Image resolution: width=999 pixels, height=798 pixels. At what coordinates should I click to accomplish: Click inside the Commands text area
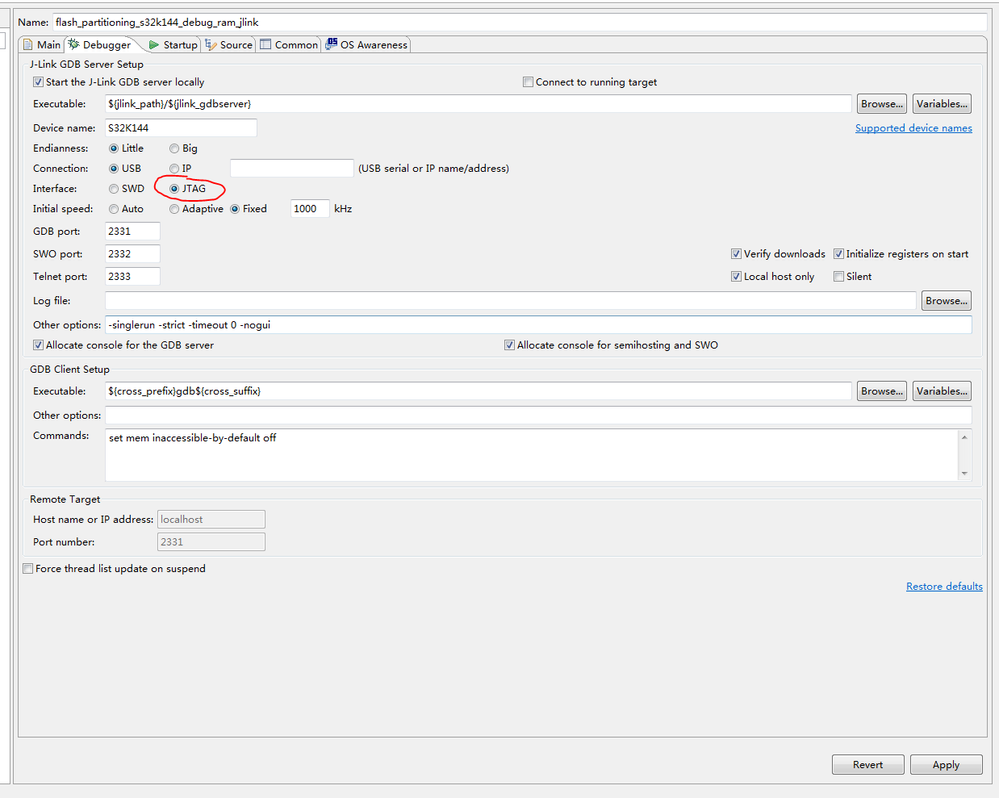(532, 455)
